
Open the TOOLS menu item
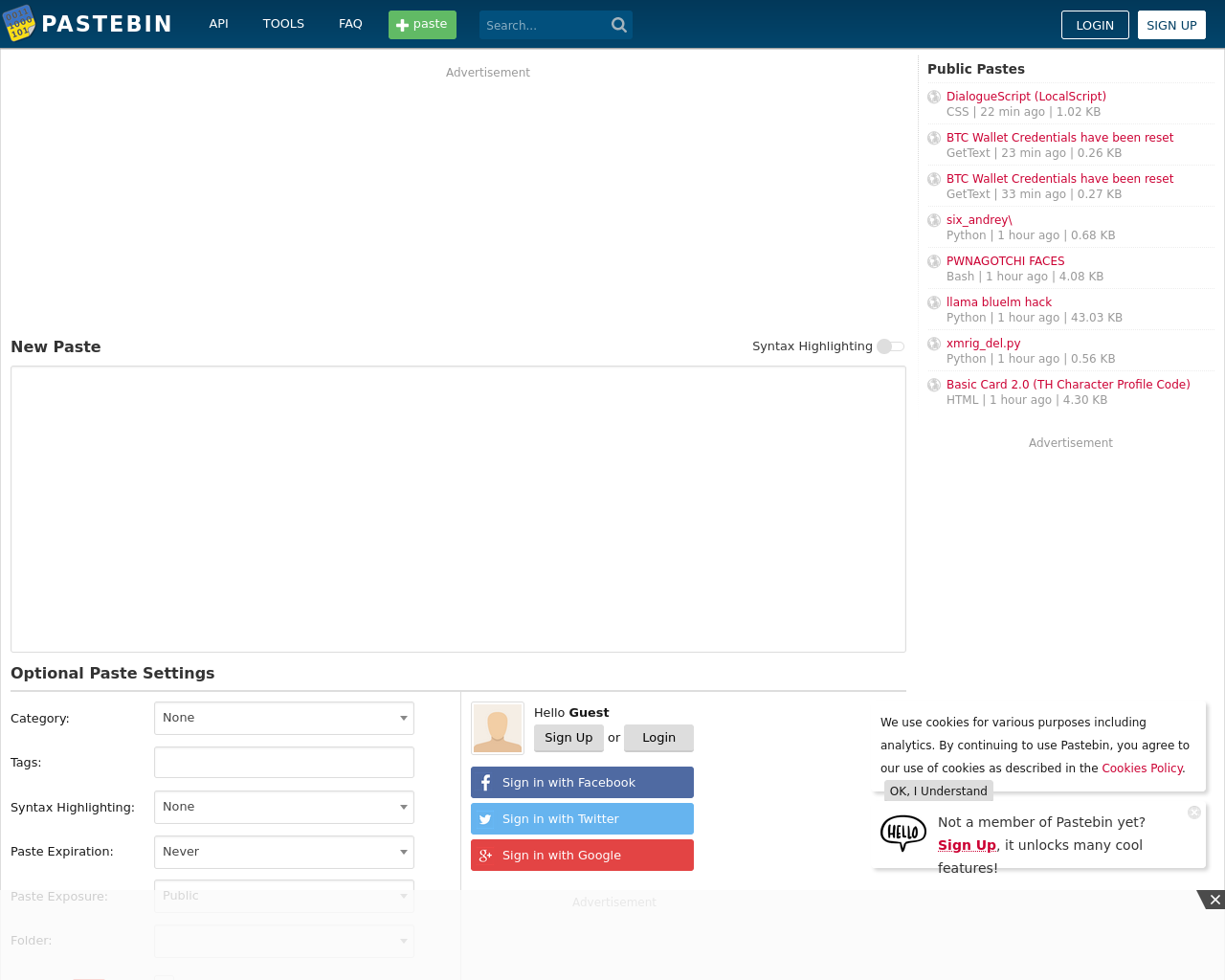point(283,24)
